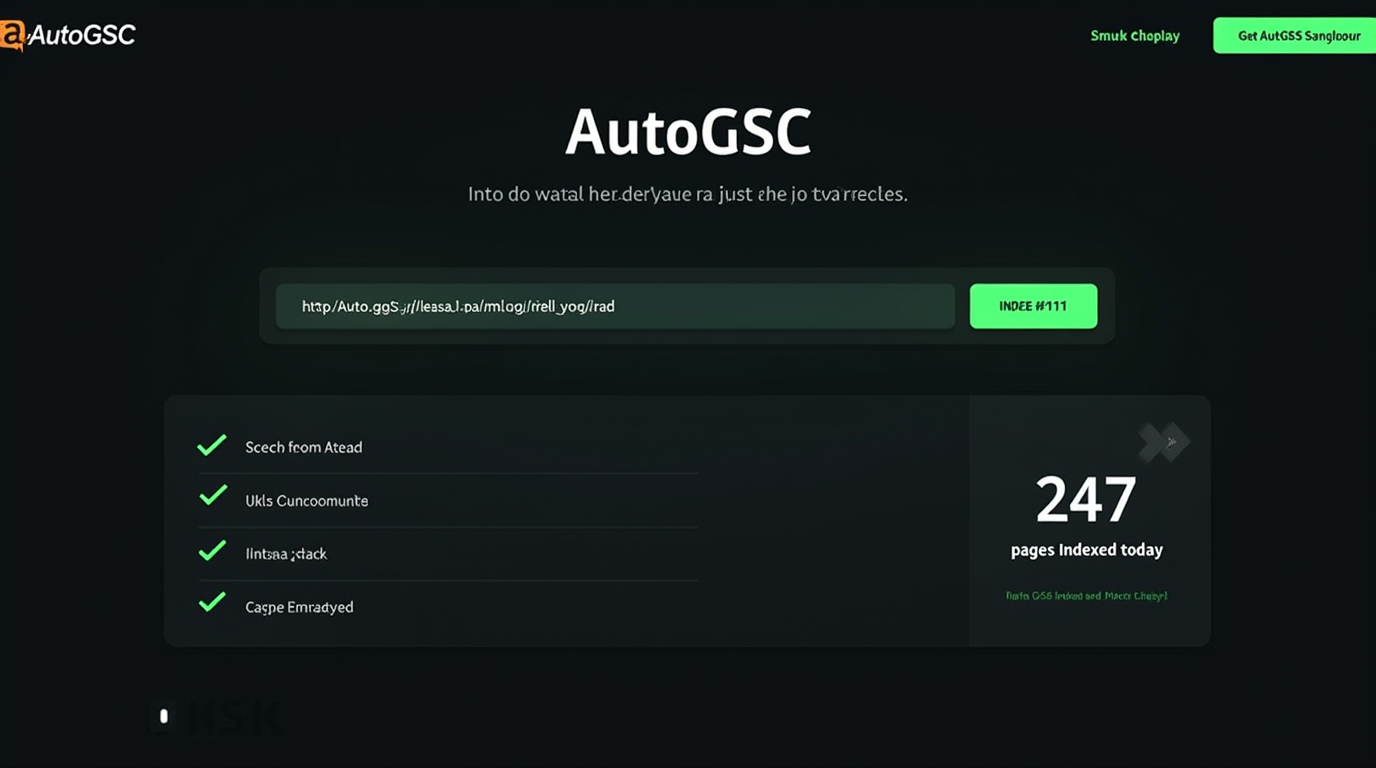This screenshot has height=768, width=1376.
Task: Click the green Data GSS linked link
Action: click(1087, 594)
